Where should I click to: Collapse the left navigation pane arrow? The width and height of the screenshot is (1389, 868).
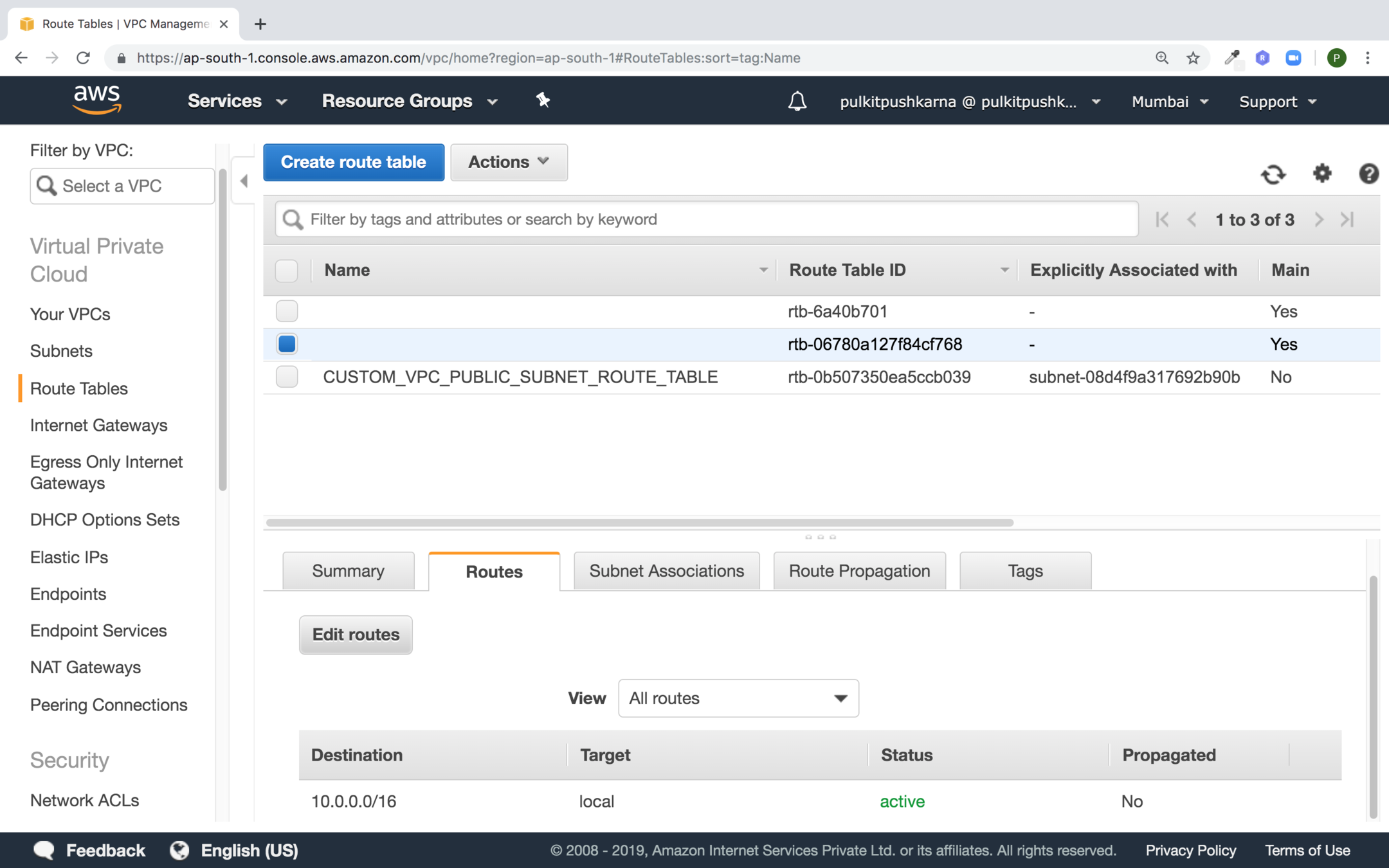244,181
